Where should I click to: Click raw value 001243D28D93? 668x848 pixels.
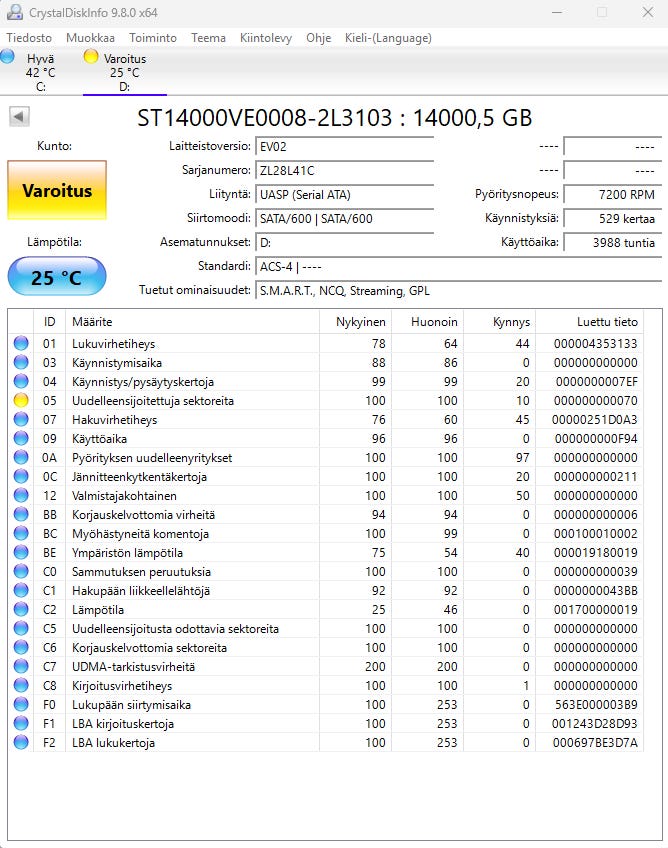pyautogui.click(x=594, y=724)
